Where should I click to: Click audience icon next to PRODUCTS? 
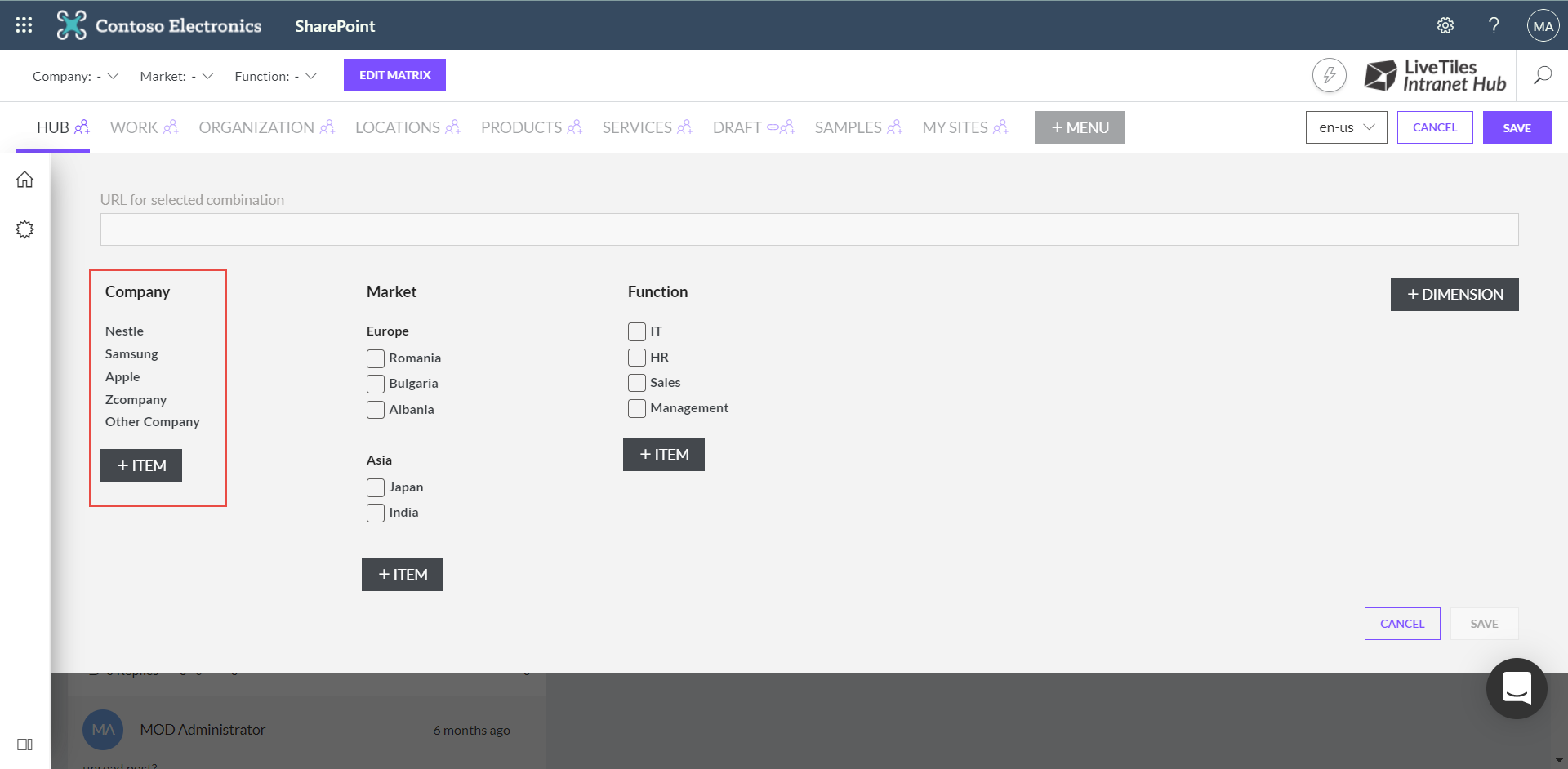click(x=575, y=127)
